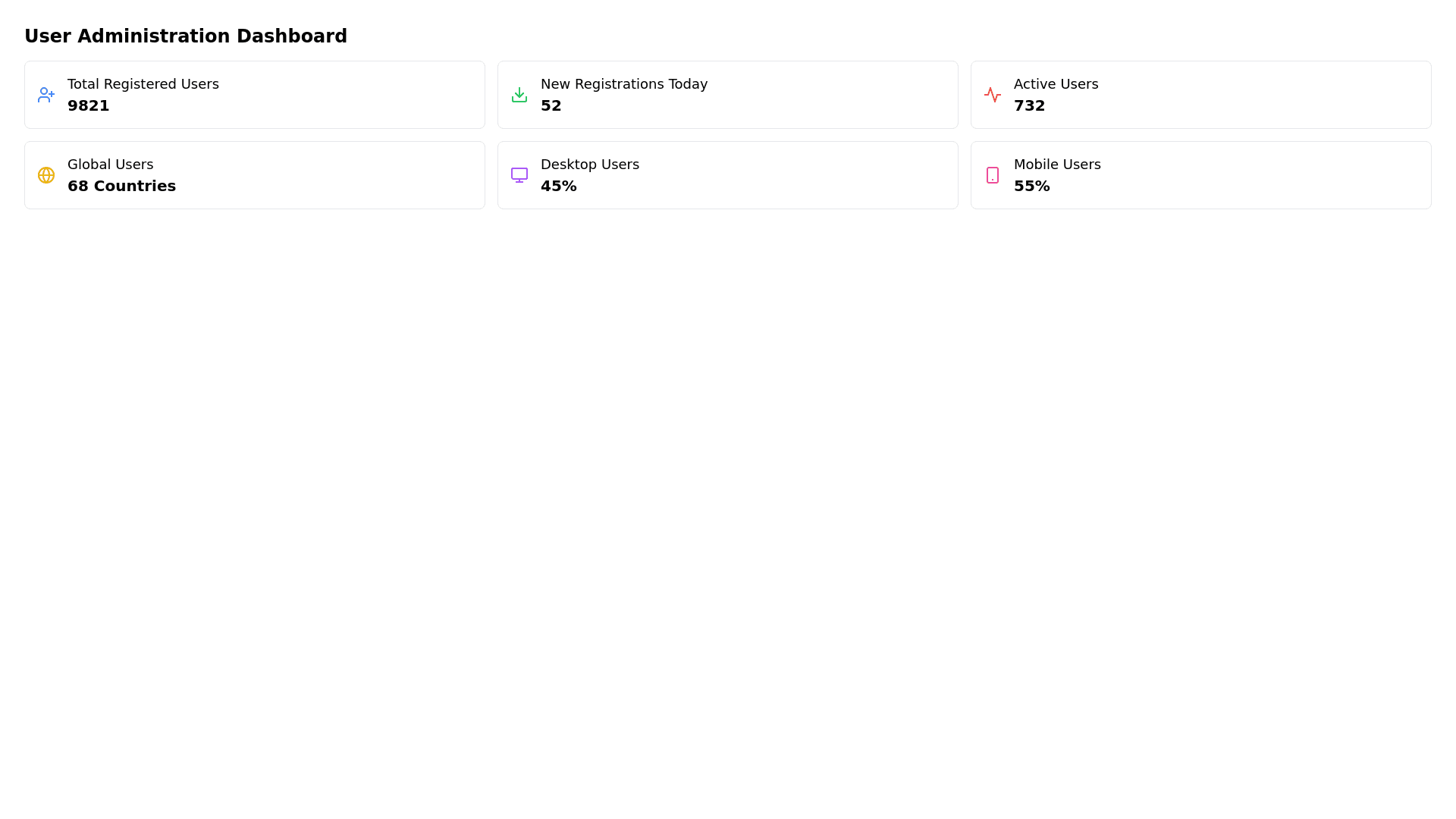1456x819 pixels.
Task: Click the green download registrations icon
Action: 519,95
